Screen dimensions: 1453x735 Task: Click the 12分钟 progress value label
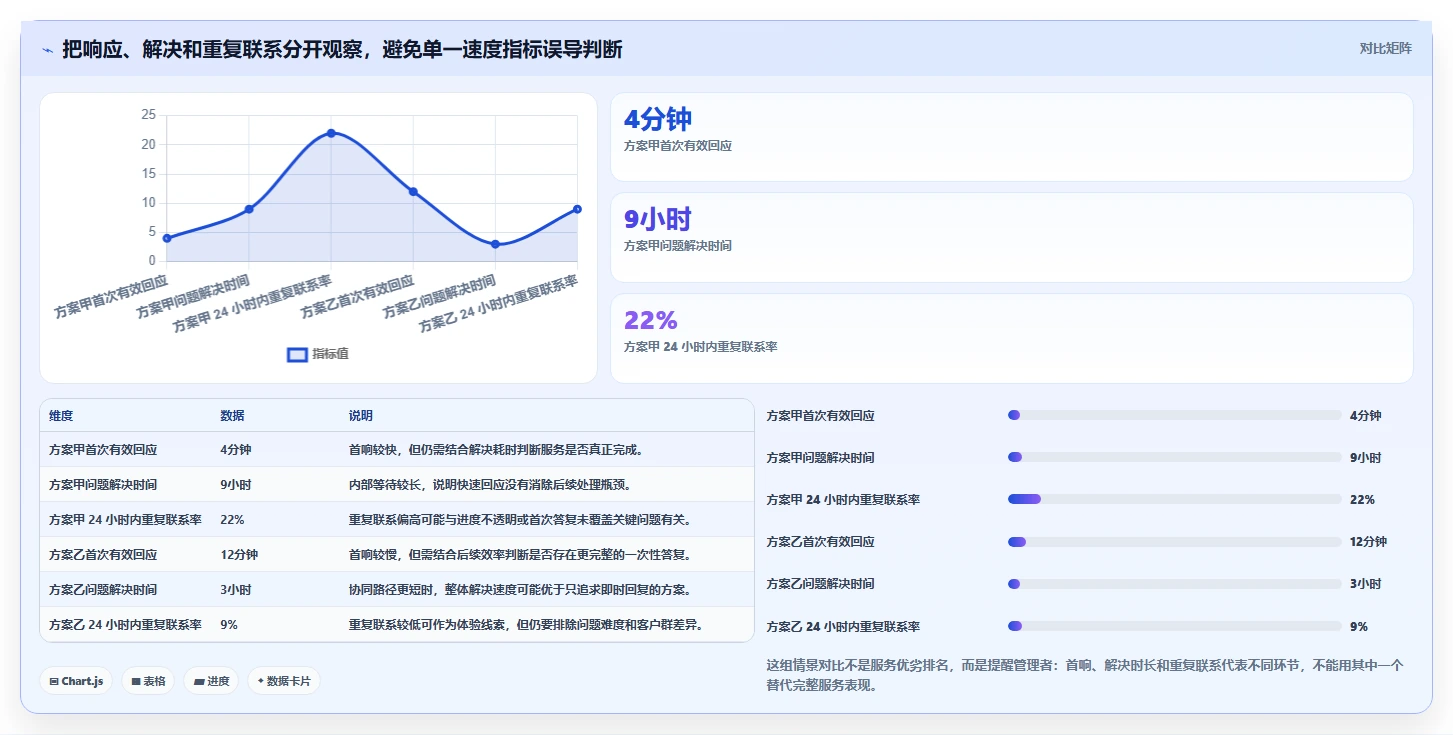1368,542
